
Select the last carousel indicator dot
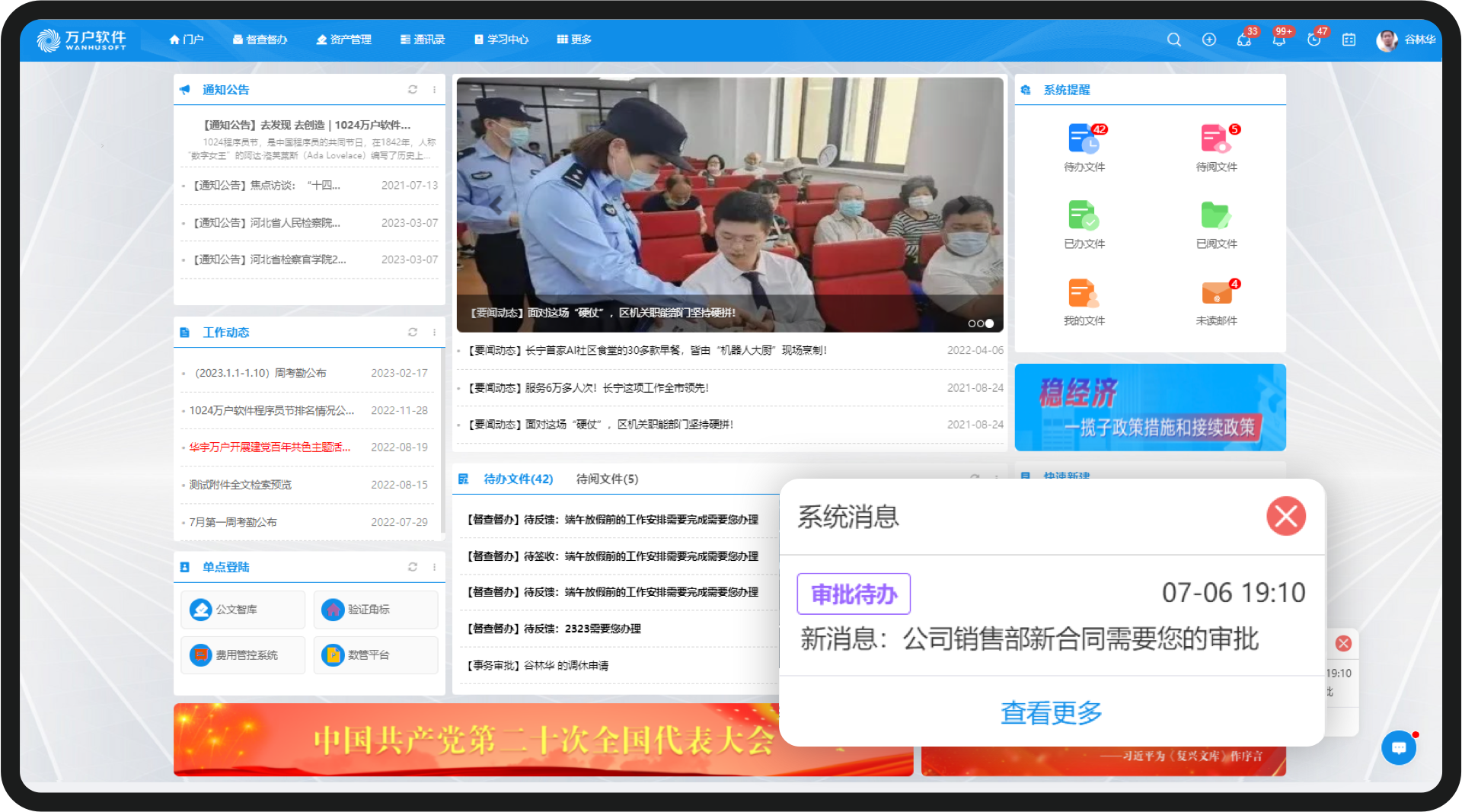tap(989, 323)
